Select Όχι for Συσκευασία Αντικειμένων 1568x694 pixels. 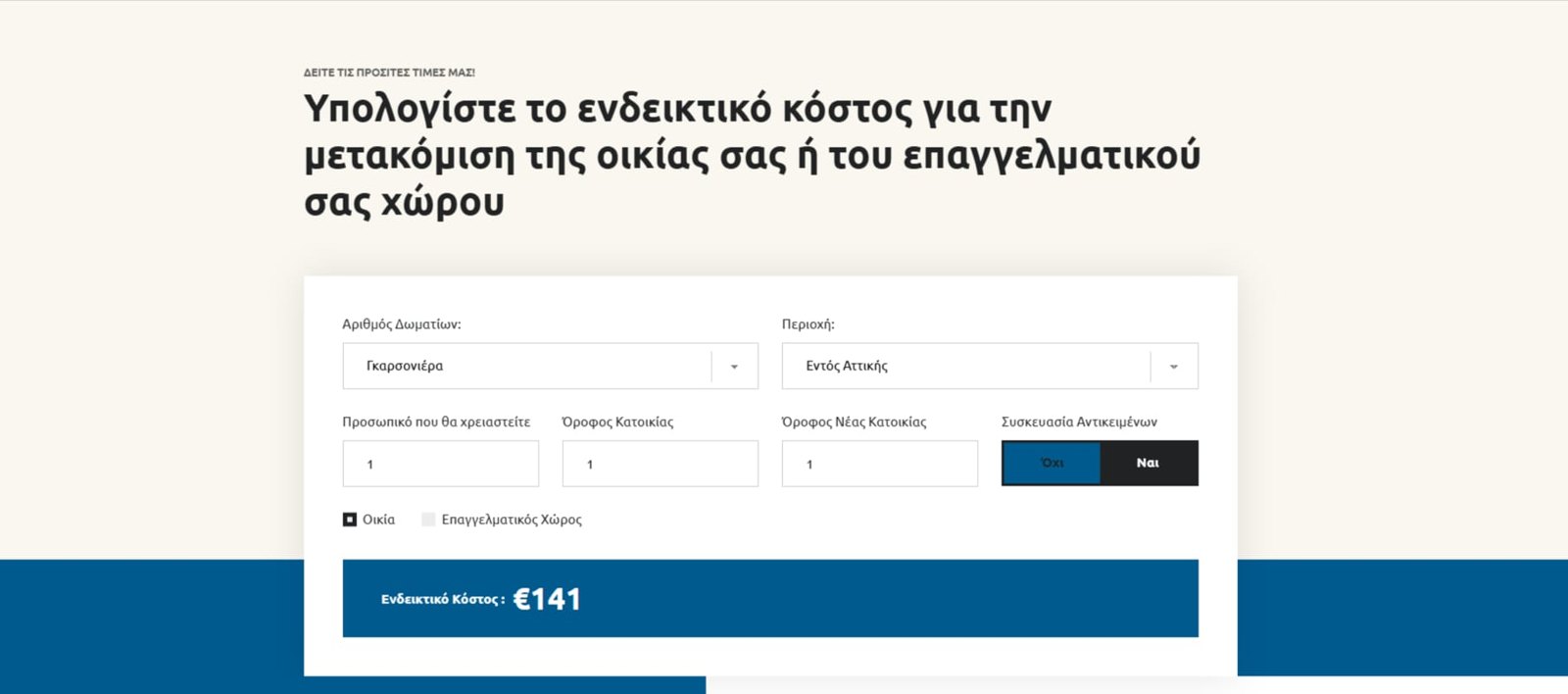tap(1052, 463)
